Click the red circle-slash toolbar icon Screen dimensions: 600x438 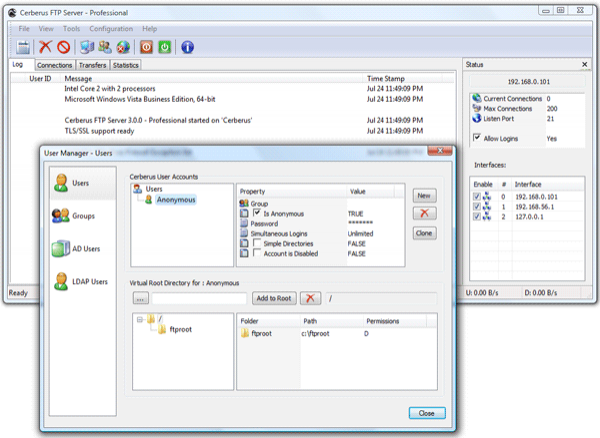pyautogui.click(x=63, y=47)
